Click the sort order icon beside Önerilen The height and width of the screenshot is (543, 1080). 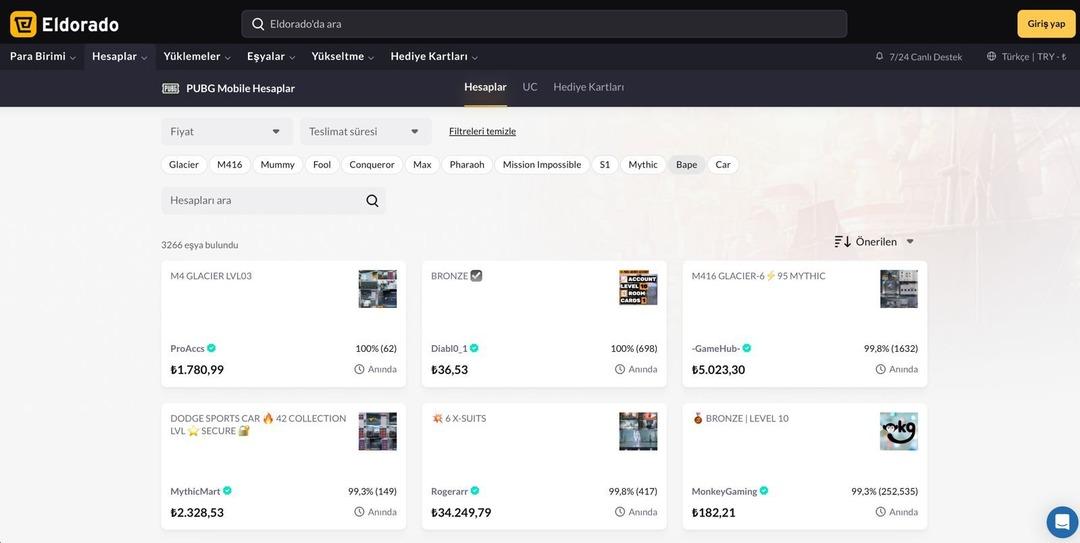click(x=842, y=242)
